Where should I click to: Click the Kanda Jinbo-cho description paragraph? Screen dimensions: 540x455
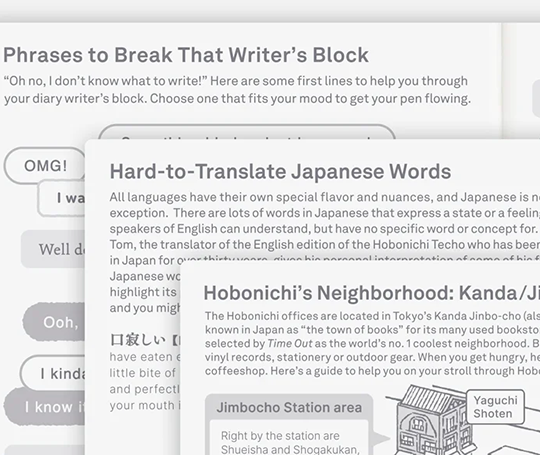372,343
